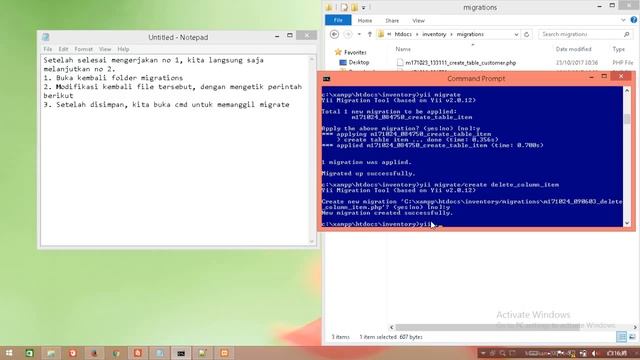Image resolution: width=640 pixels, height=360 pixels.
Task: Click the Desktop icon in Explorer navigation pane
Action: (343, 62)
